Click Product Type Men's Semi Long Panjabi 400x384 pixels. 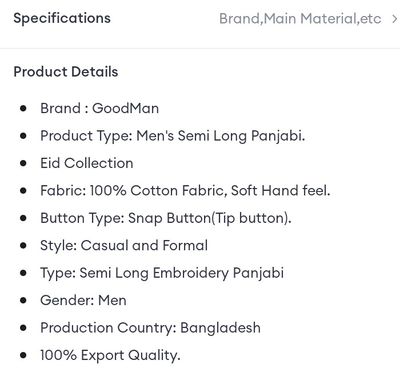[x=172, y=136]
